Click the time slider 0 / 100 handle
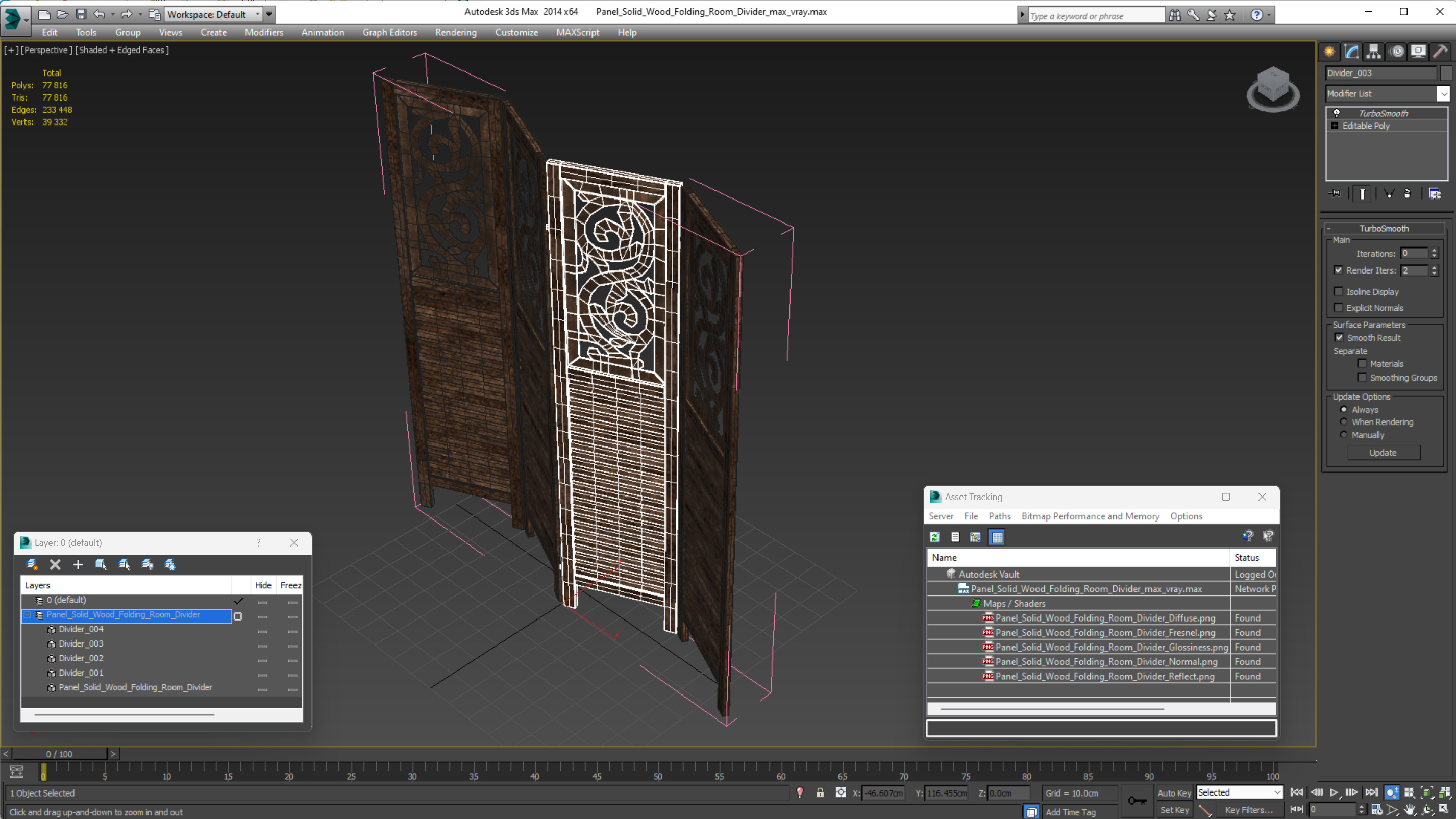 59,754
